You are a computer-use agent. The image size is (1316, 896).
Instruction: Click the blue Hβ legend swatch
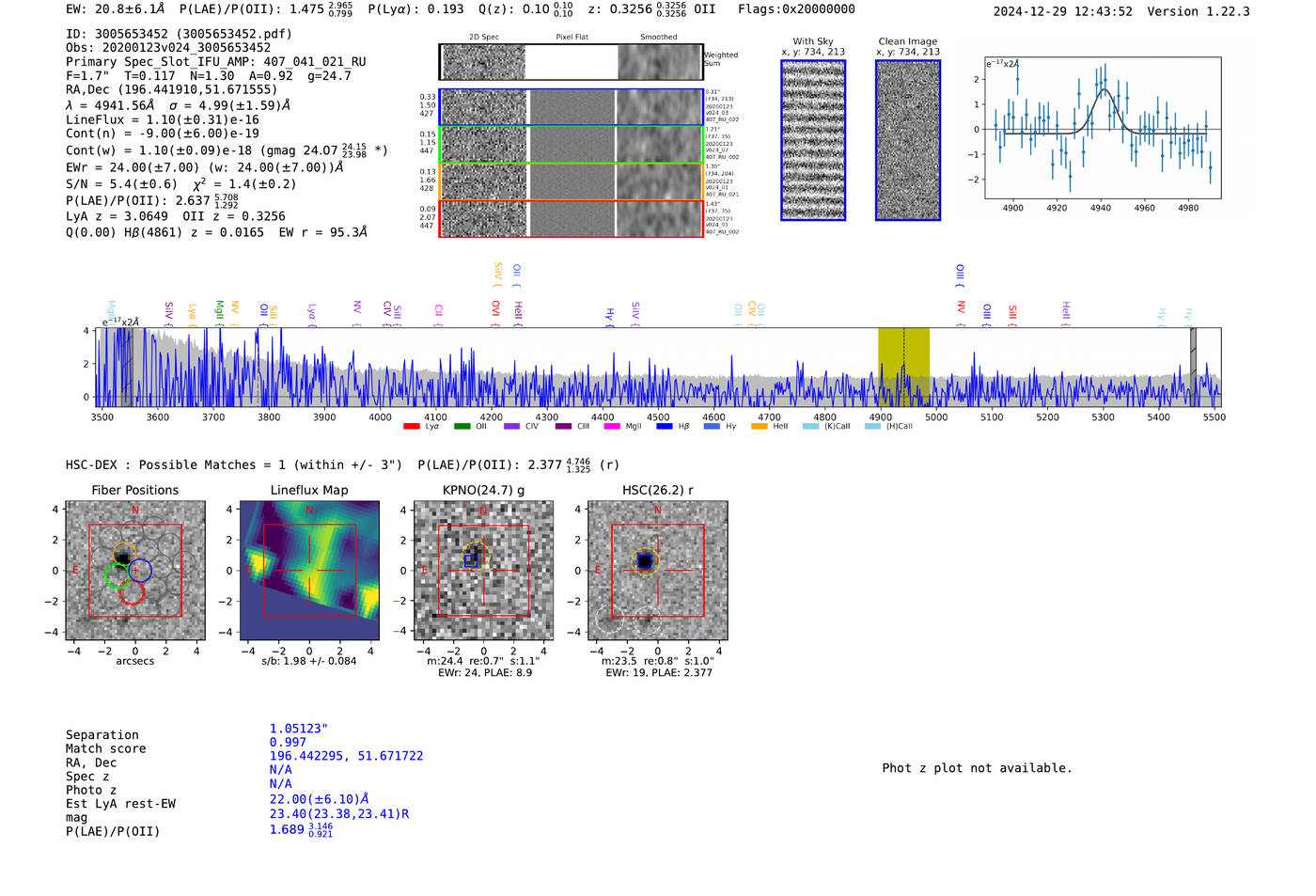[x=665, y=427]
